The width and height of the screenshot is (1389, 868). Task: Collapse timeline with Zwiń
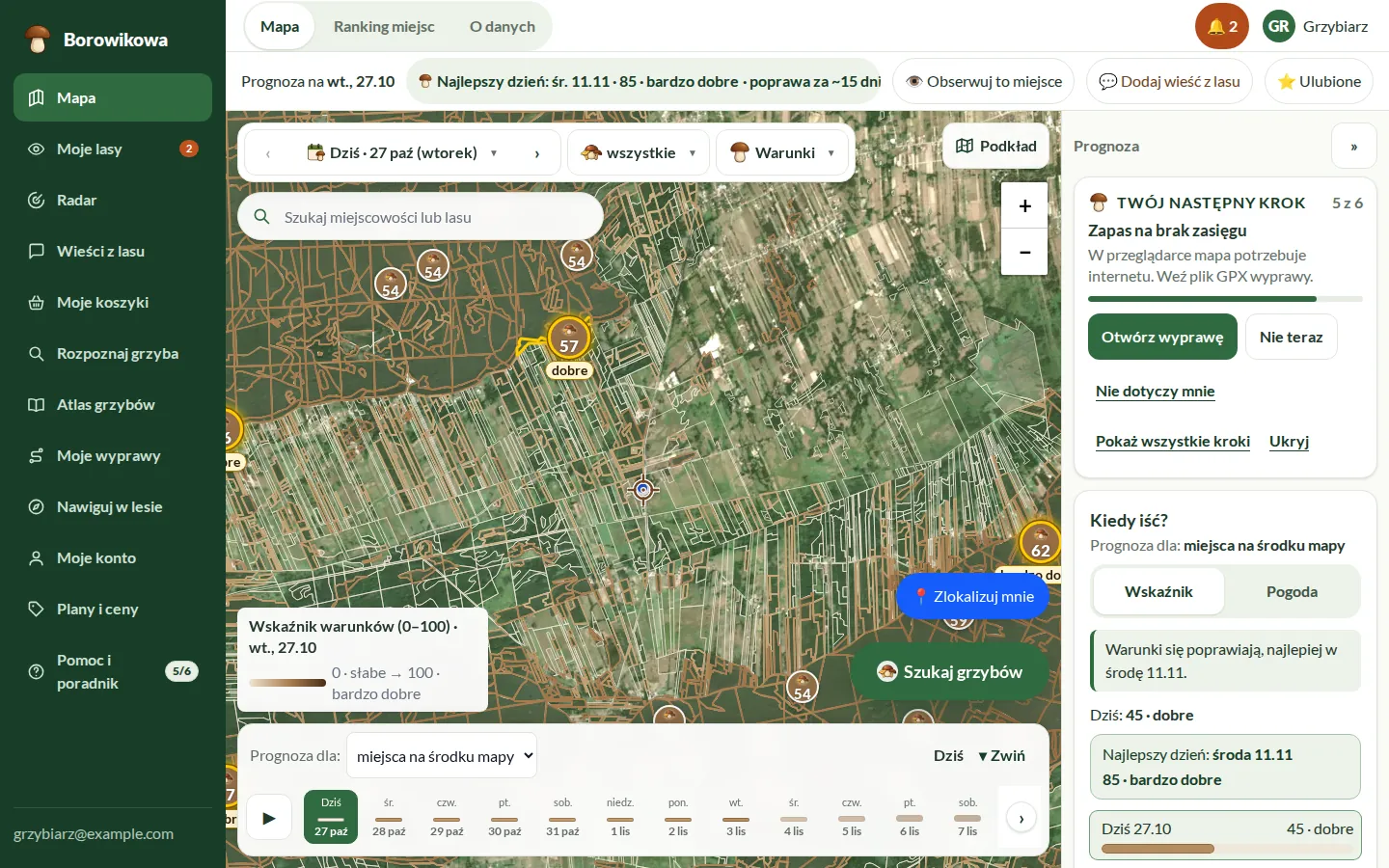click(1001, 756)
